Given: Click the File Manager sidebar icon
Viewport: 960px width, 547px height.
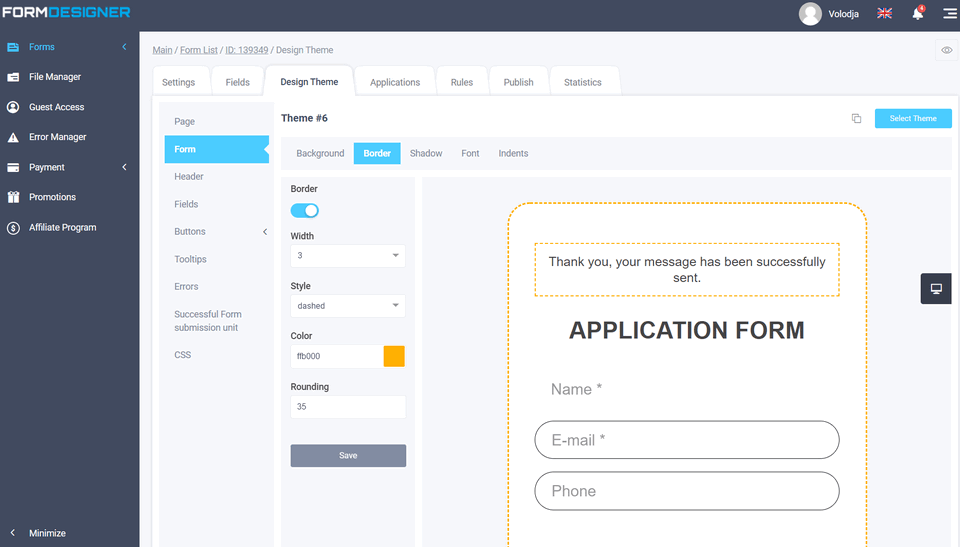Looking at the screenshot, I should (x=13, y=77).
